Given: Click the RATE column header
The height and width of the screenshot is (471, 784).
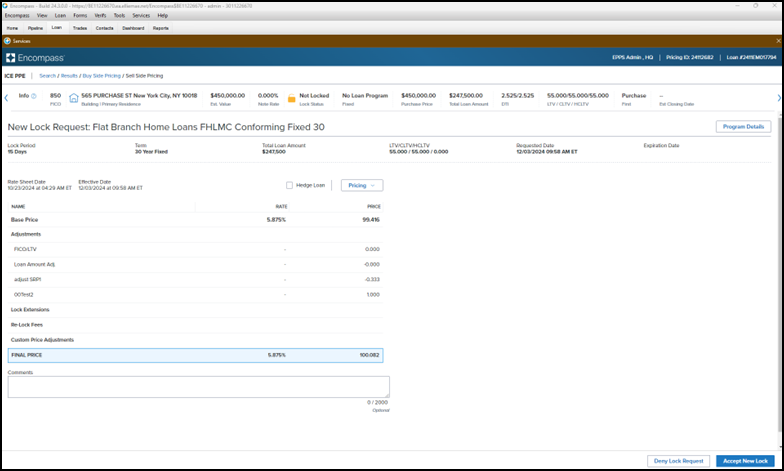Looking at the screenshot, I should click(x=282, y=206).
